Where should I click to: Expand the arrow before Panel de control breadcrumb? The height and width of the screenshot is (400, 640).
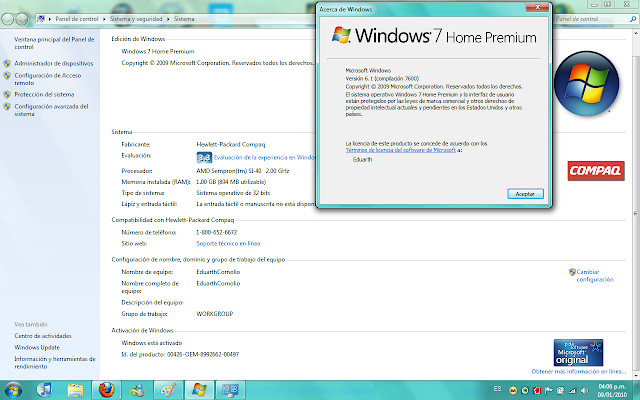click(50, 19)
